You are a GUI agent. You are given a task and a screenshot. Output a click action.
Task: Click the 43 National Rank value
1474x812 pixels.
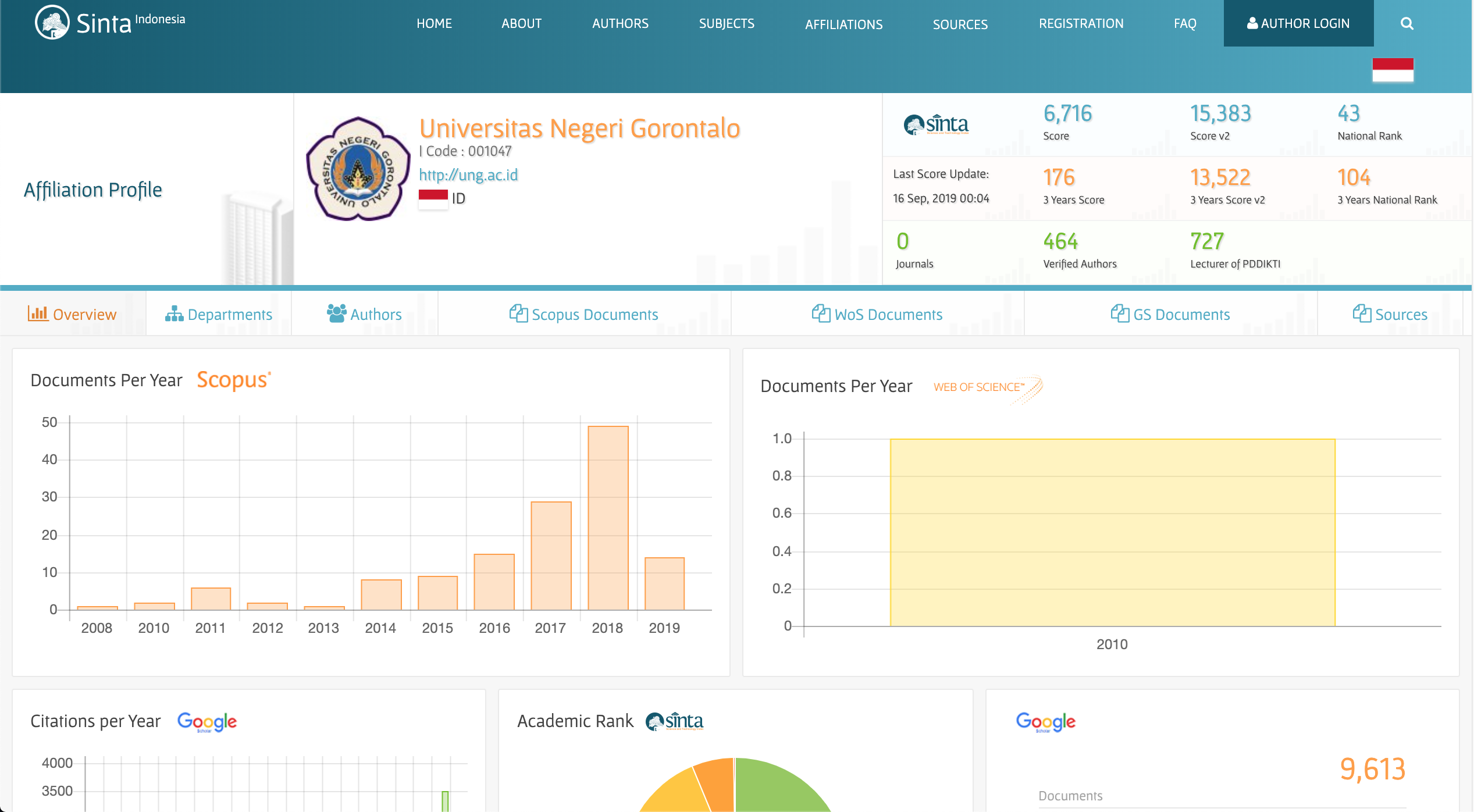1348,113
